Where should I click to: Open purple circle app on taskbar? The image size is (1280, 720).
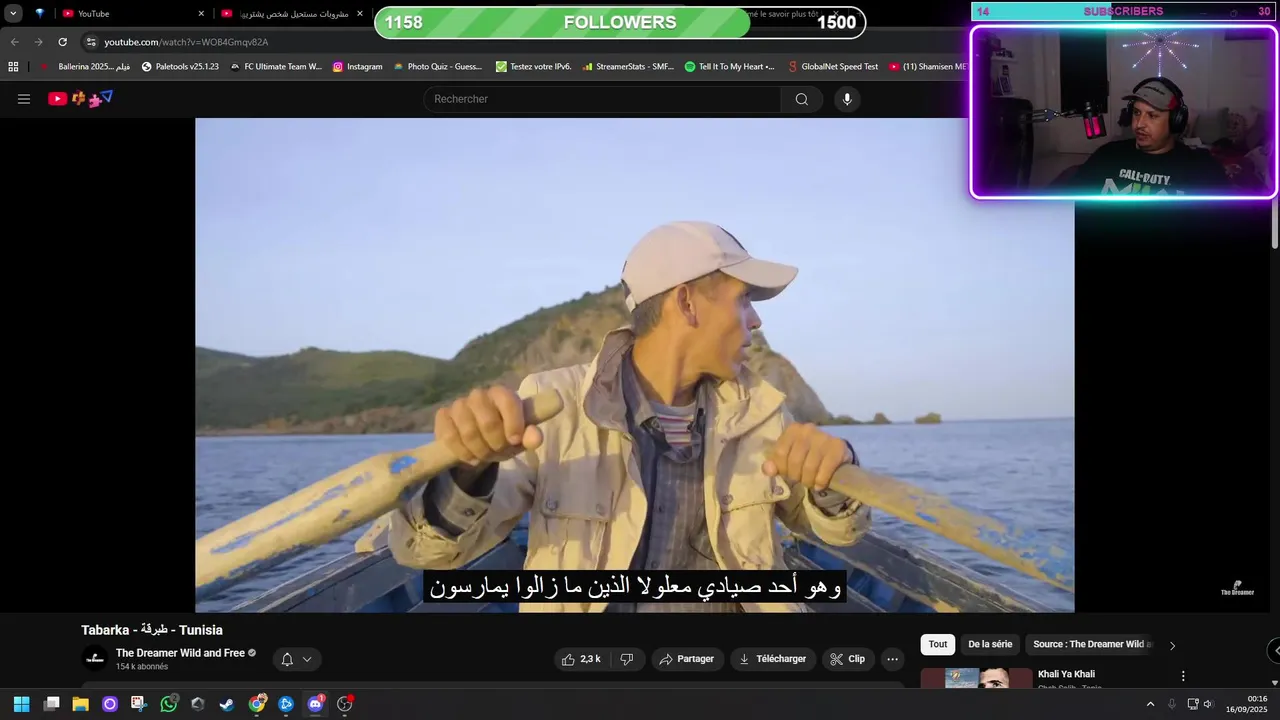coord(110,704)
